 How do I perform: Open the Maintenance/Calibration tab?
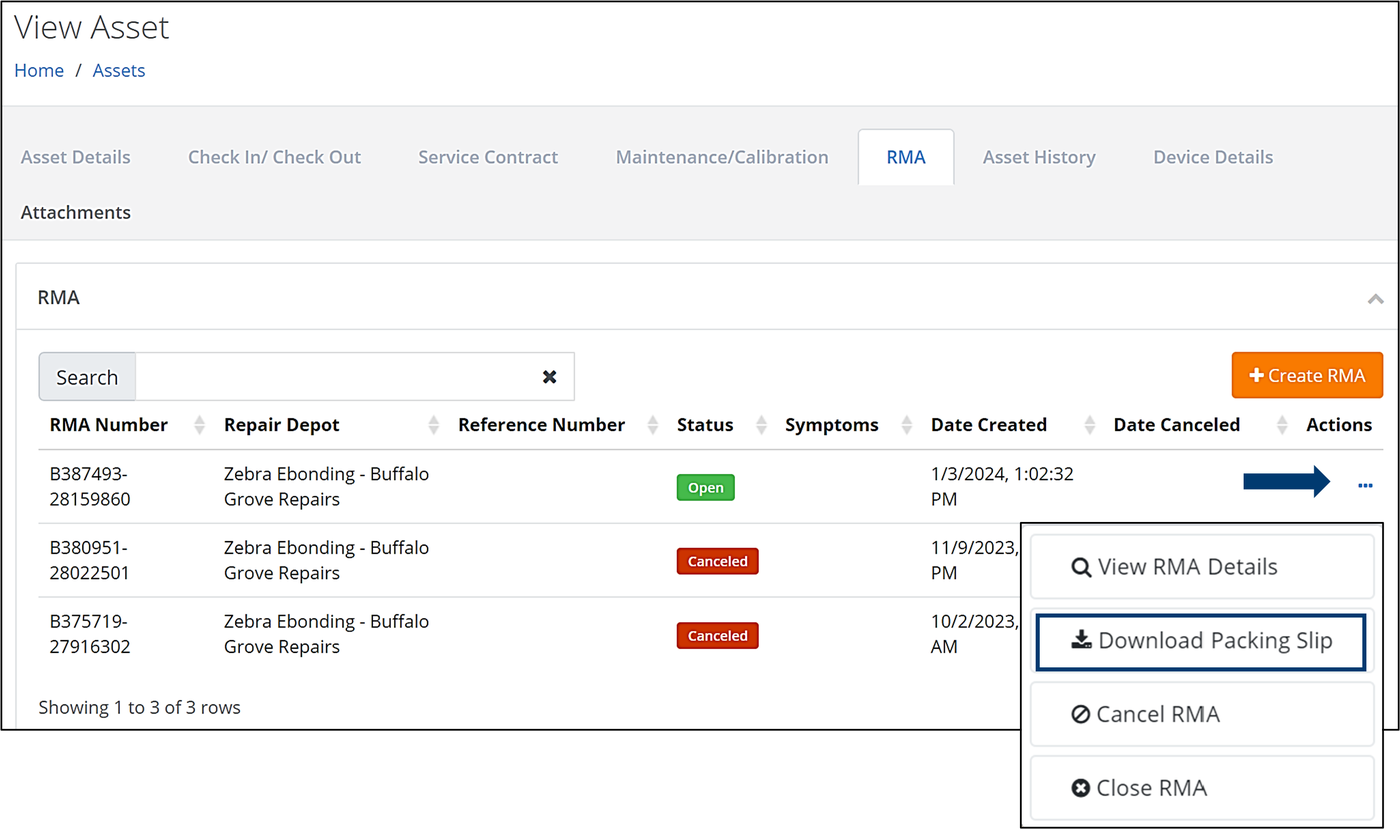click(722, 157)
